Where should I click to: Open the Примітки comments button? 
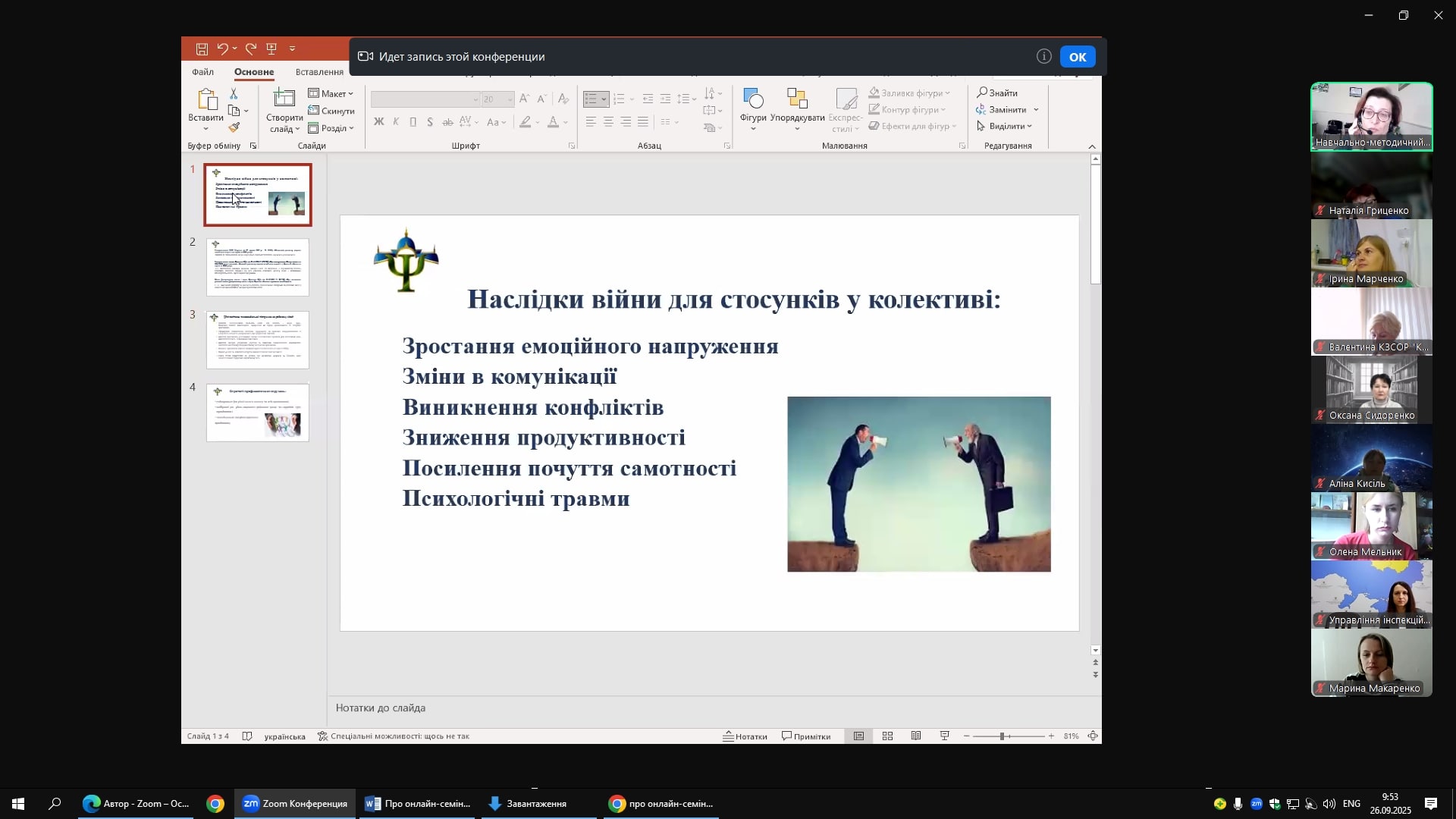click(x=806, y=736)
